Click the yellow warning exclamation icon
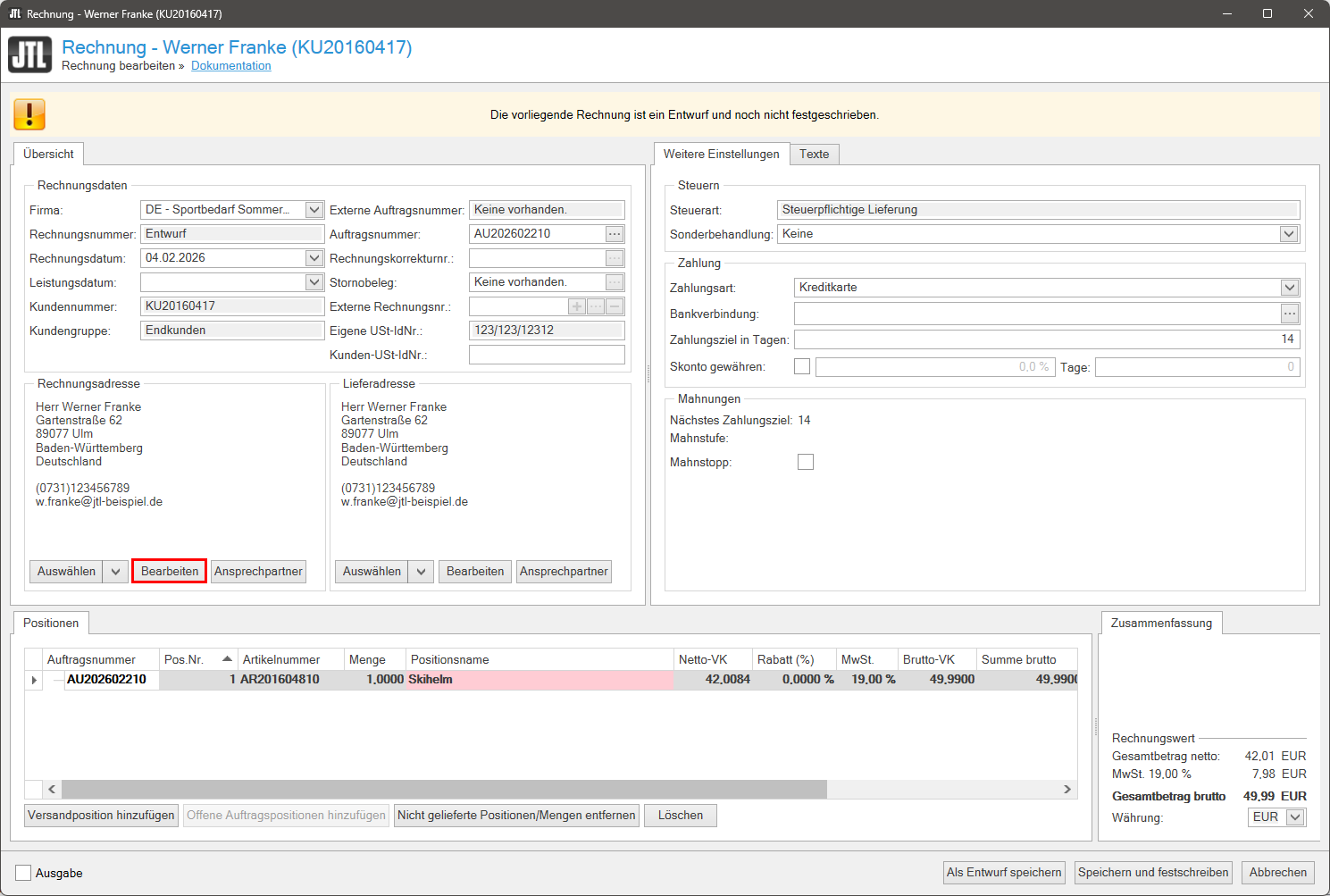 click(29, 114)
